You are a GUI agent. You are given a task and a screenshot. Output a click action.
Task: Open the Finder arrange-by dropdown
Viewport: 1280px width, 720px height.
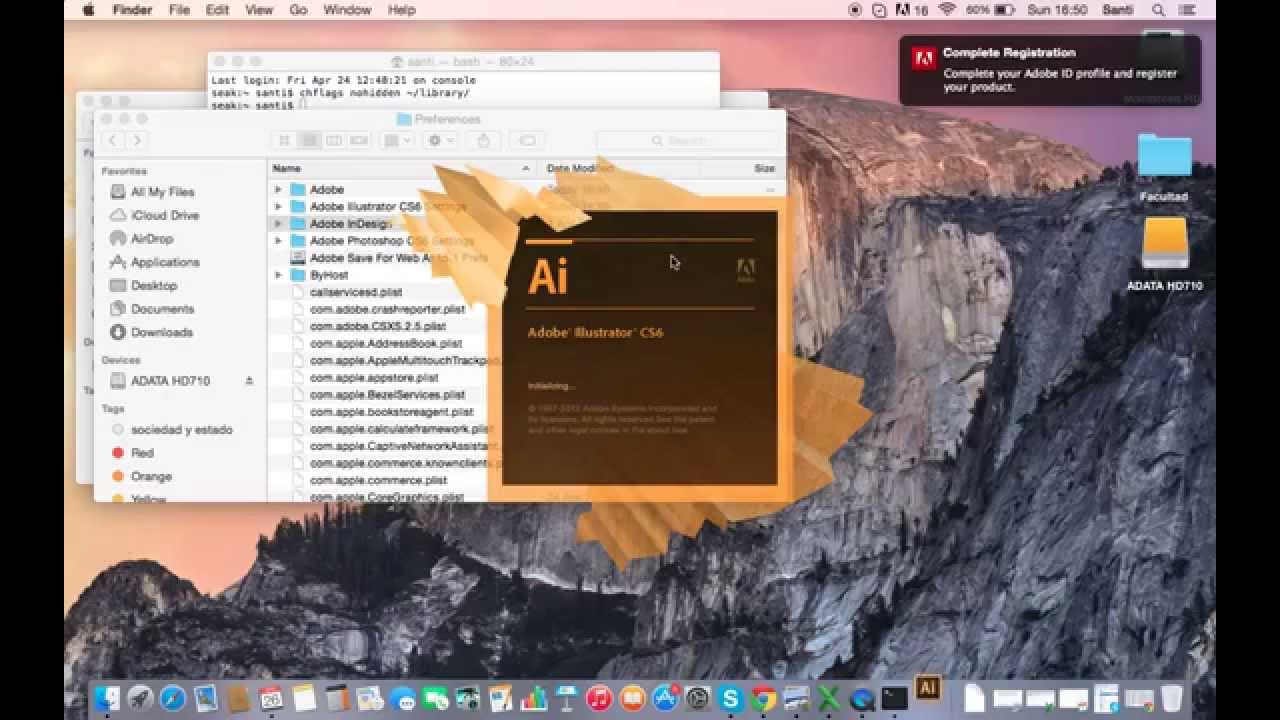tap(397, 141)
